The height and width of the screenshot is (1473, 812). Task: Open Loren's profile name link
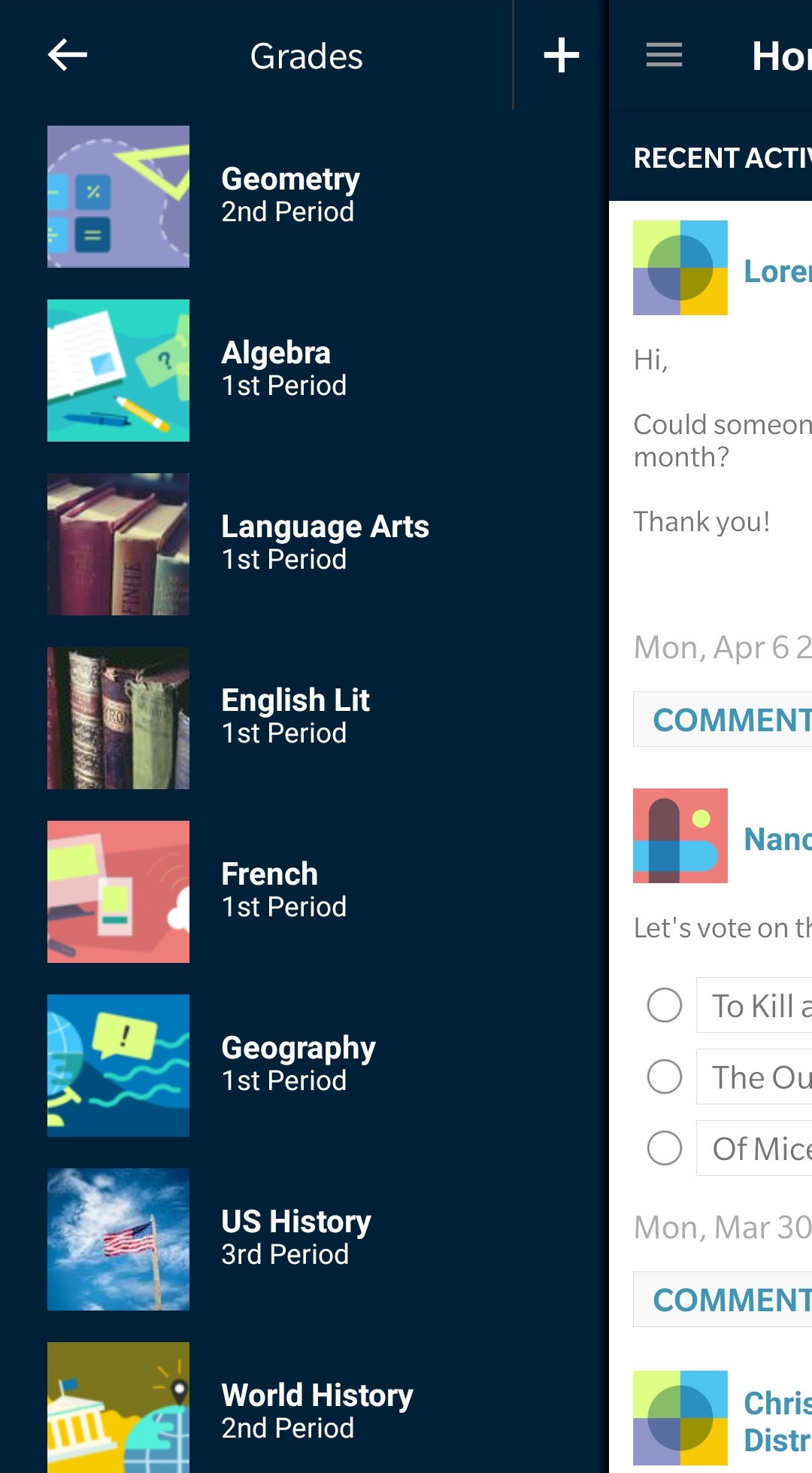pos(777,271)
